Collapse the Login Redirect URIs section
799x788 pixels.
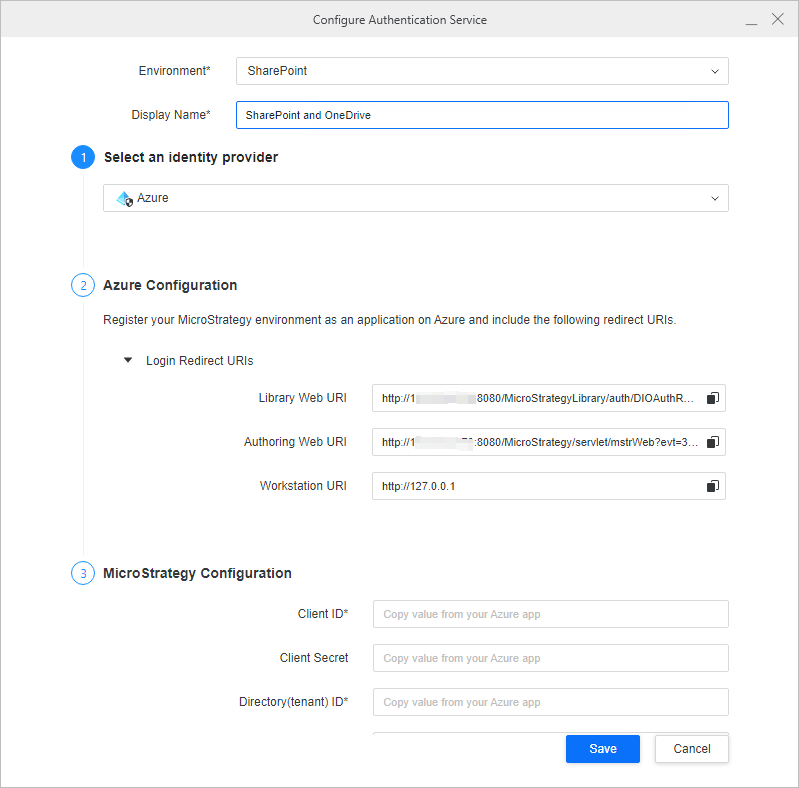(128, 360)
